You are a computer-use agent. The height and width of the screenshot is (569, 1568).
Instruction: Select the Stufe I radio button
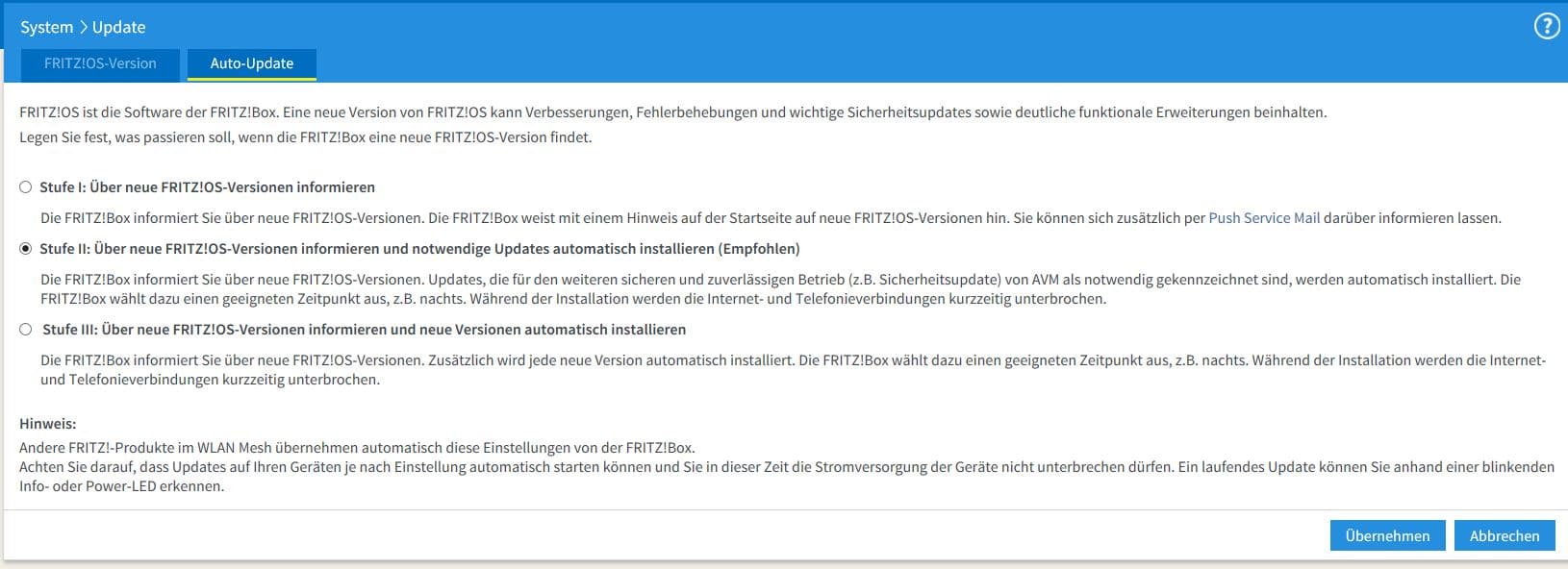[26, 187]
